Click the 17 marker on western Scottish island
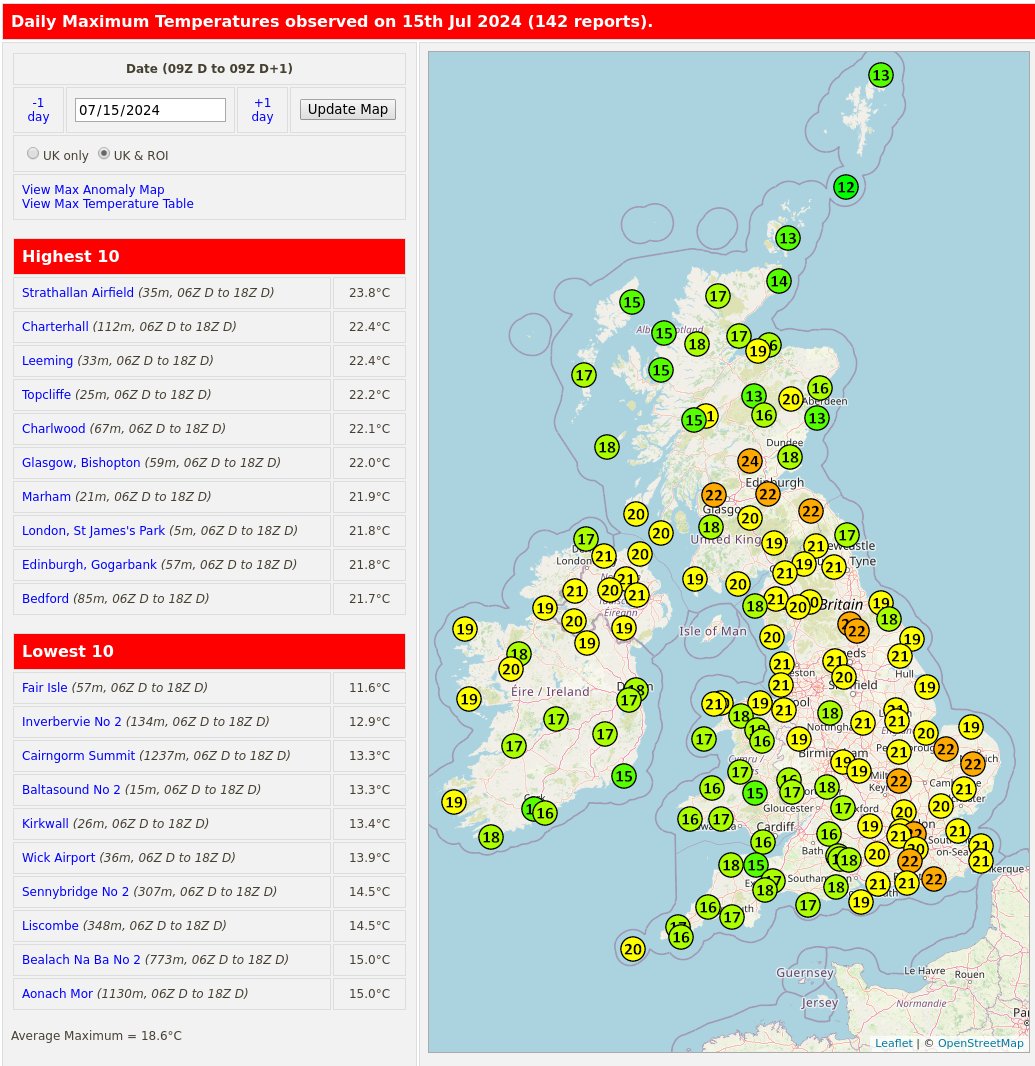 583,375
